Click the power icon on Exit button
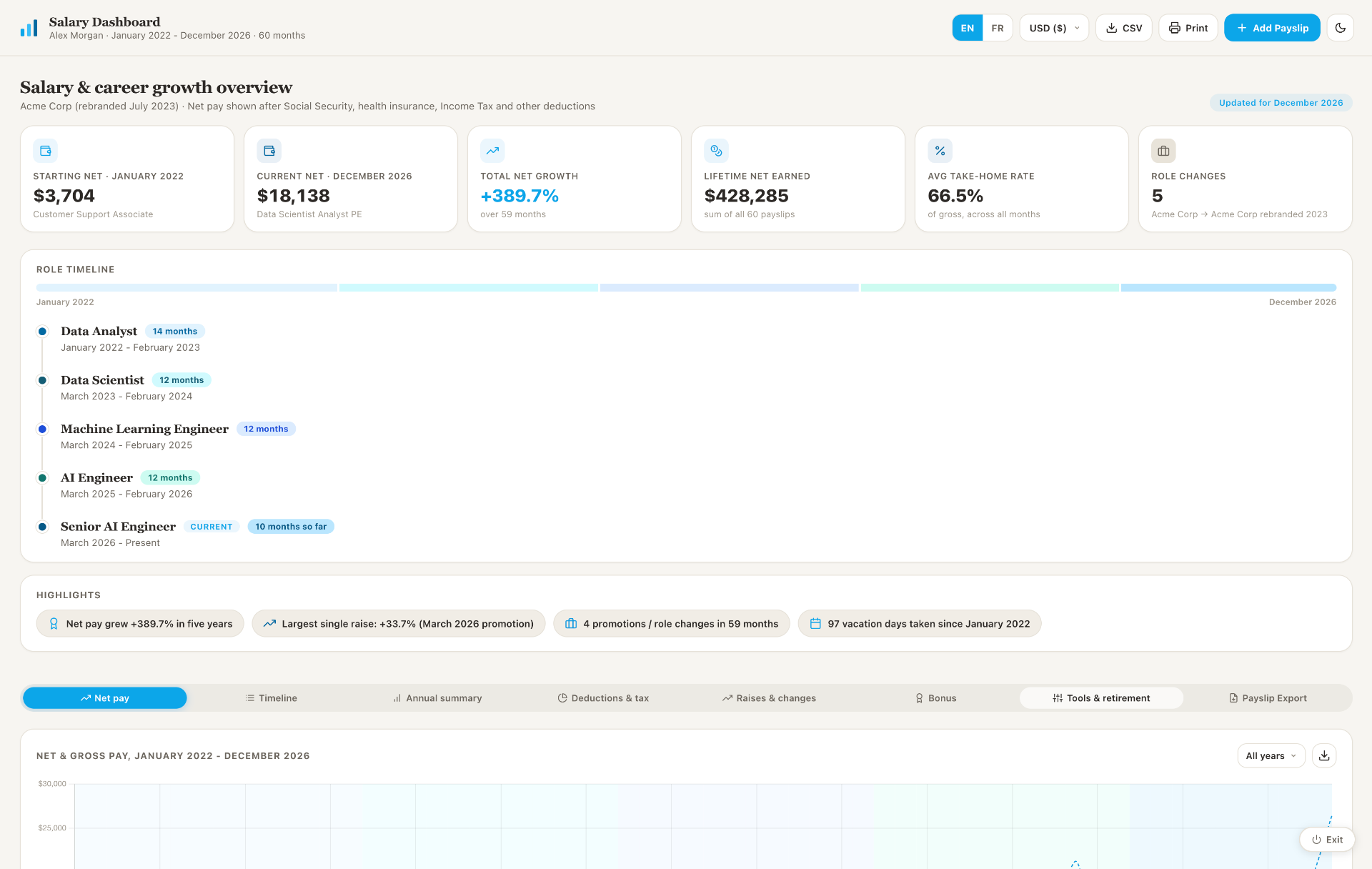This screenshot has width=1372, height=869. click(x=1316, y=840)
